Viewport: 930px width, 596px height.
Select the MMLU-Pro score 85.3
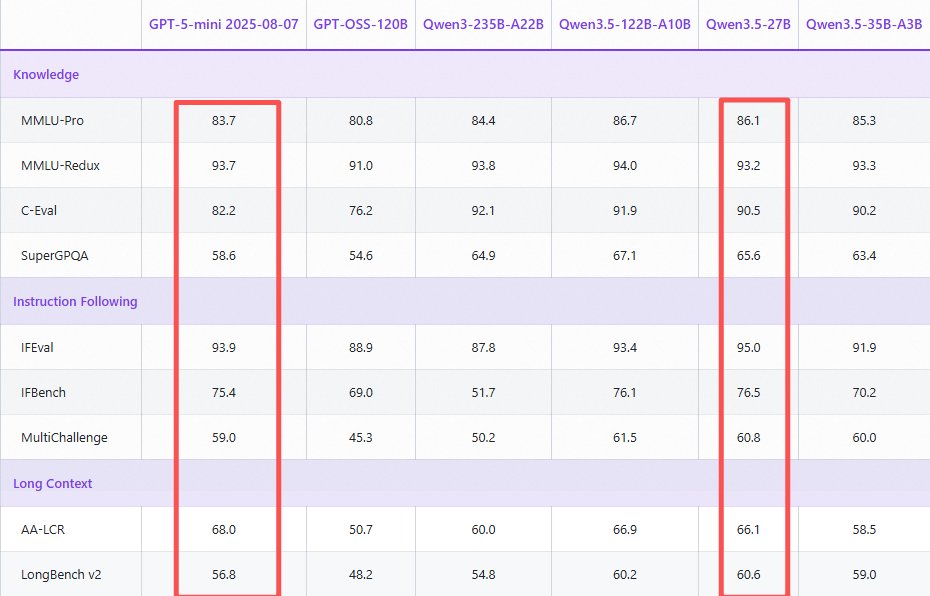(x=864, y=120)
